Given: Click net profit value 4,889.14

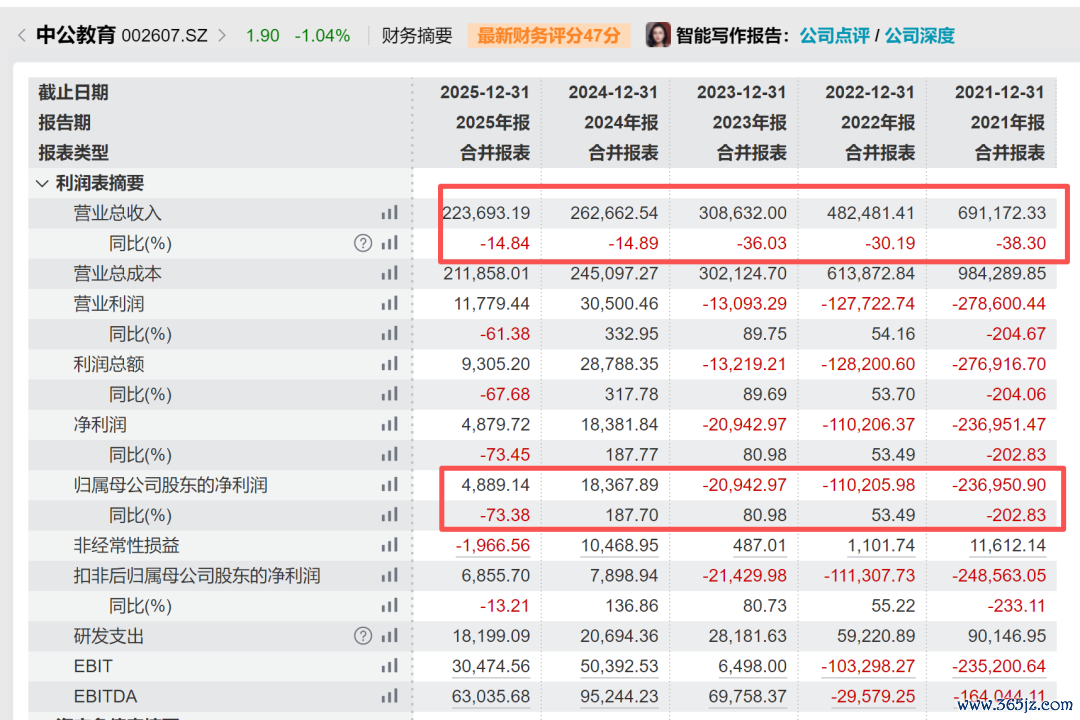Looking at the screenshot, I should 496,485.
